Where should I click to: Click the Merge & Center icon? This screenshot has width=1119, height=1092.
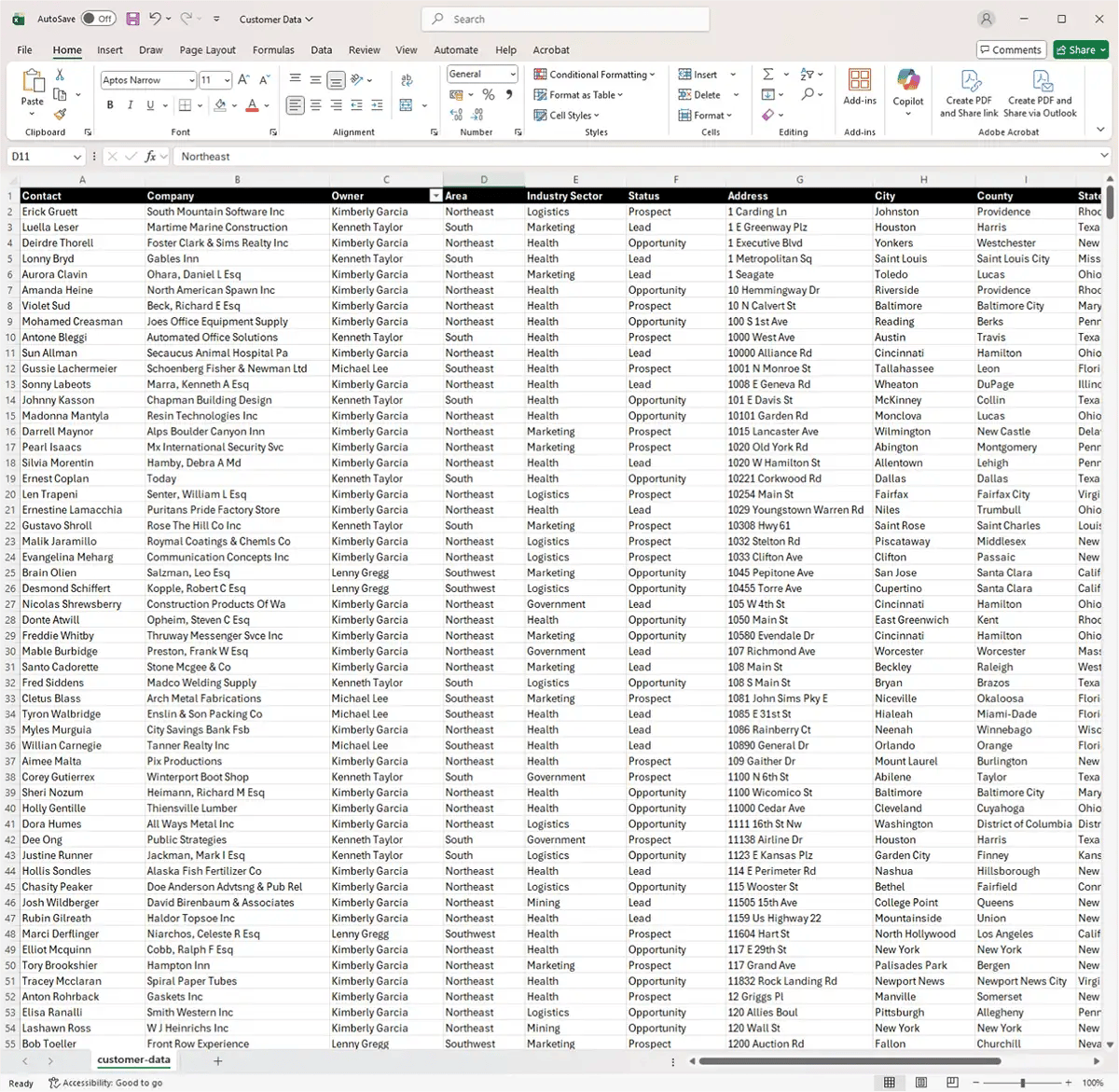pos(407,105)
